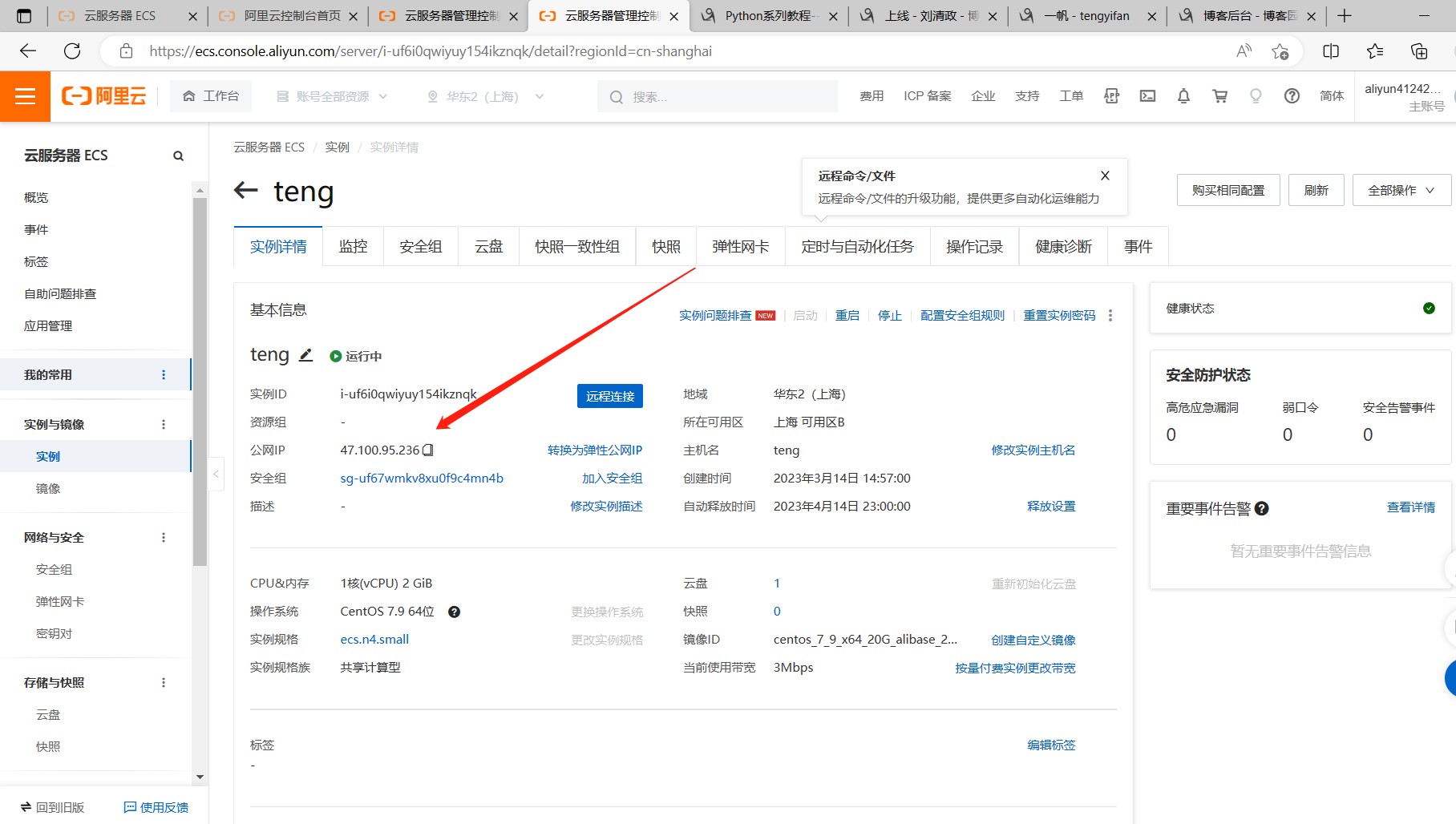The width and height of the screenshot is (1456, 824).
Task: Click 转换为弹性公网IP link
Action: 595,450
